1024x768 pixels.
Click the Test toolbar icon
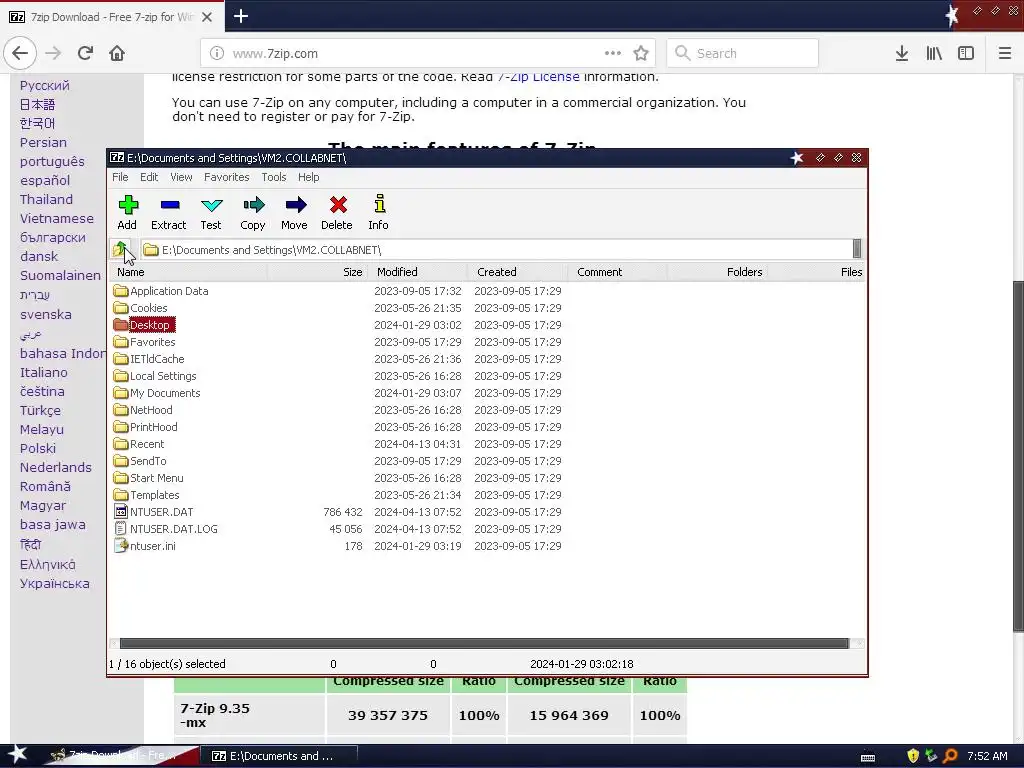[x=211, y=212]
